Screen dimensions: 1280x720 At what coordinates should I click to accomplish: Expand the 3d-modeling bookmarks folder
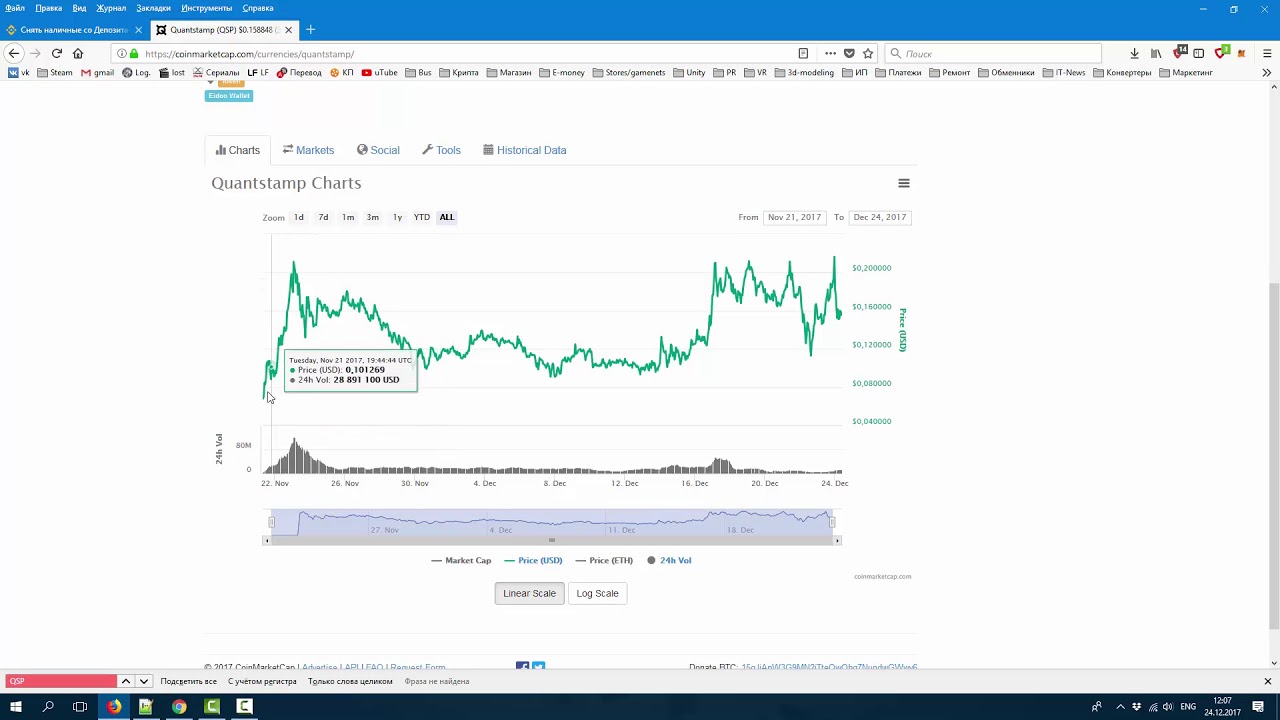point(803,72)
